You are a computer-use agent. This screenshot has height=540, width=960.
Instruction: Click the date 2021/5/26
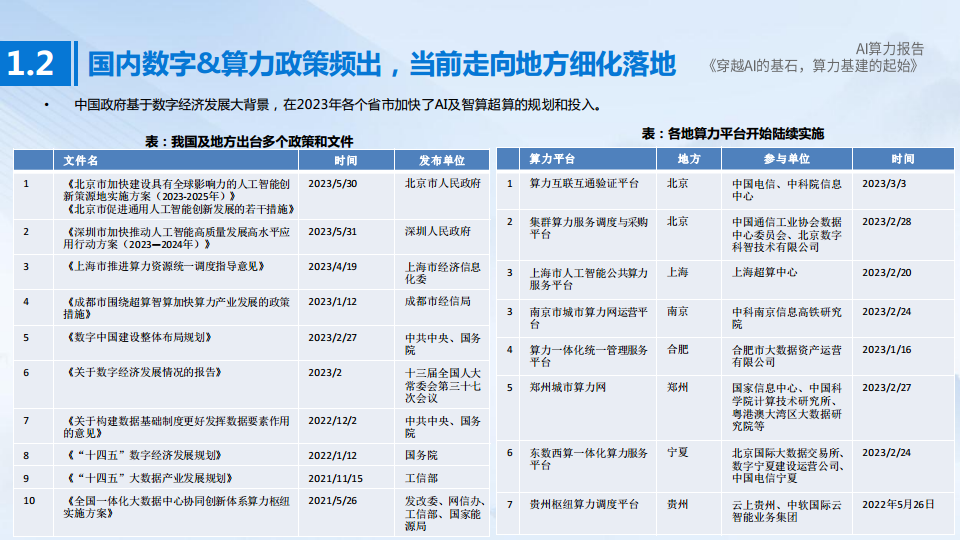point(332,501)
